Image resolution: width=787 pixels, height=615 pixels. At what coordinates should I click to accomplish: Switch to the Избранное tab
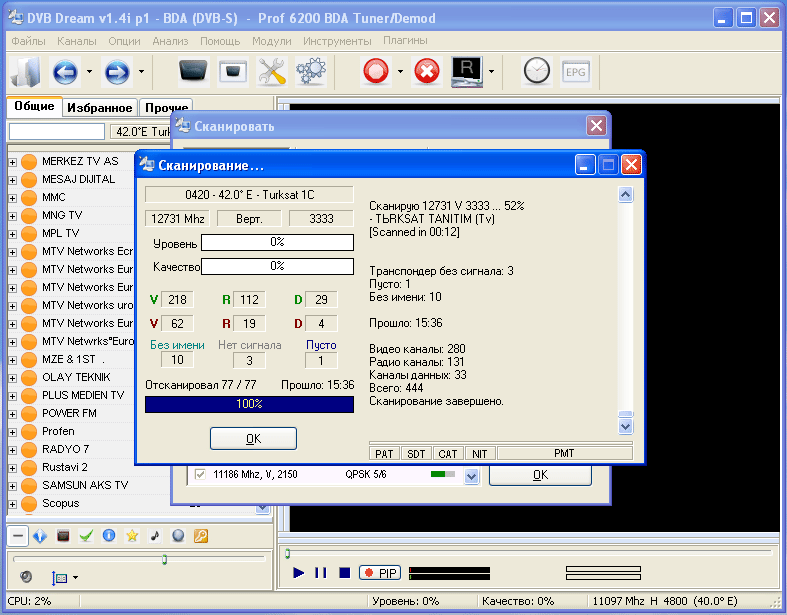(x=99, y=107)
